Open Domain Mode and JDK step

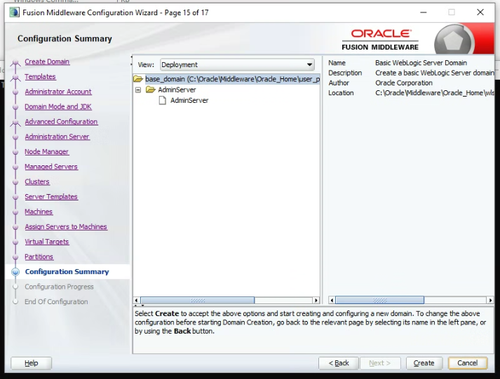(x=58, y=107)
